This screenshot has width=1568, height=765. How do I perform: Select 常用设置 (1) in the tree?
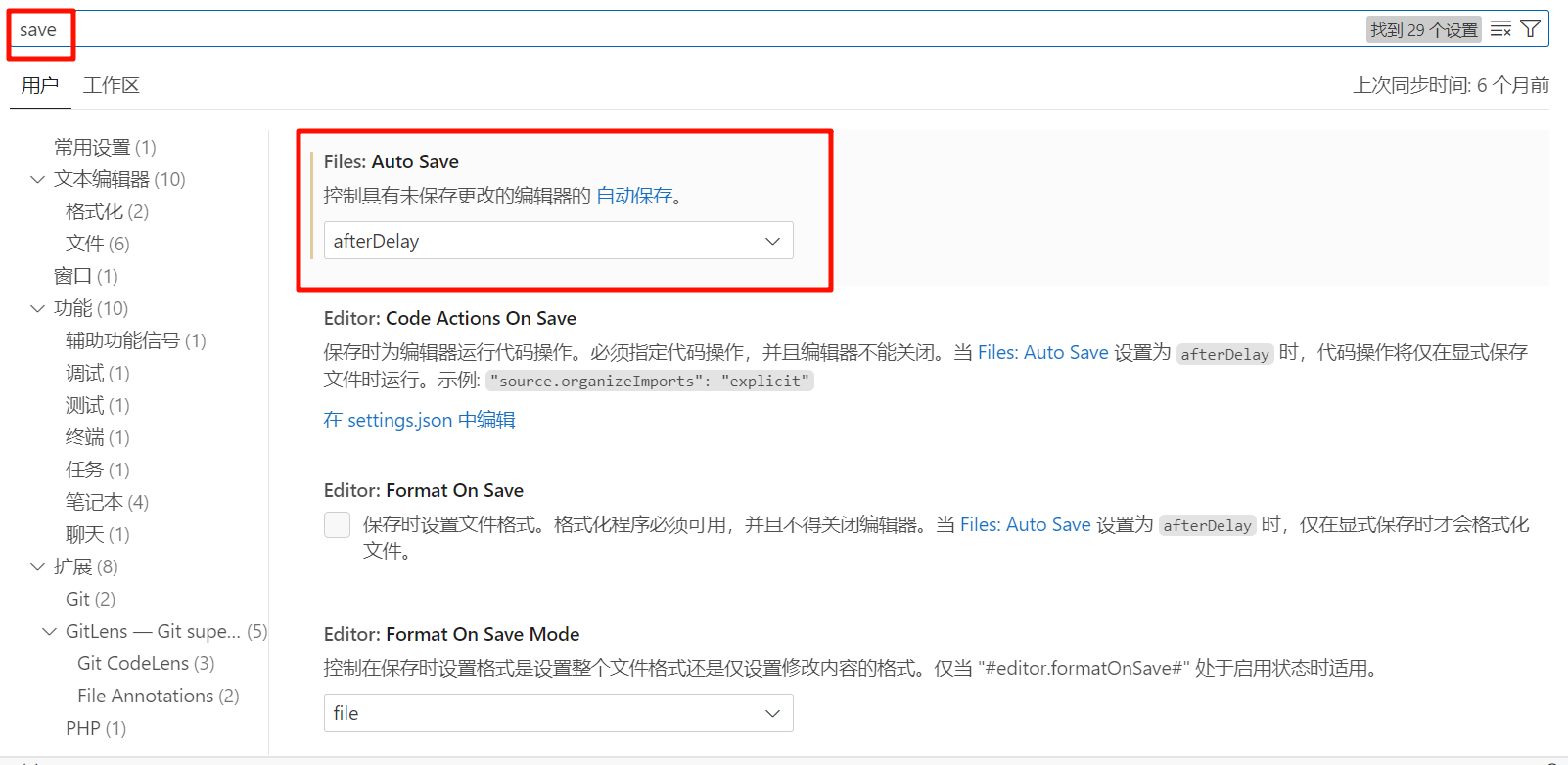coord(105,147)
